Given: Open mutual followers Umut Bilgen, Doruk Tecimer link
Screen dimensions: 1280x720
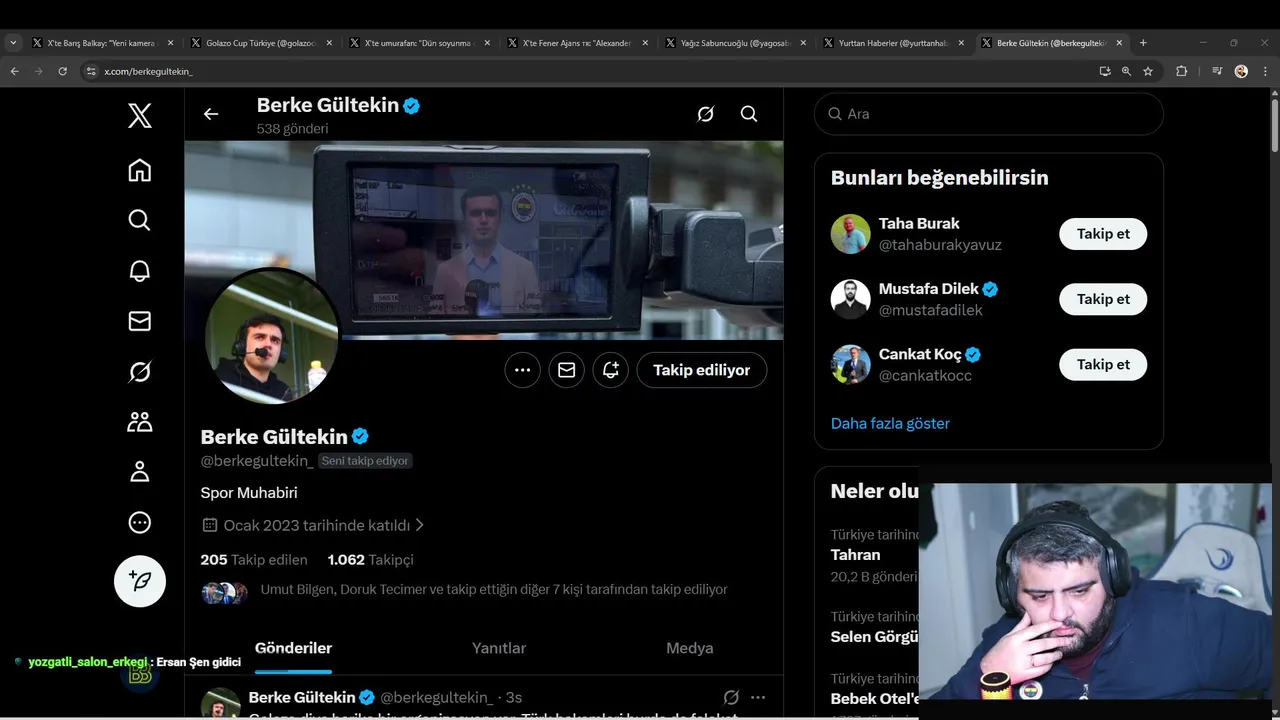Looking at the screenshot, I should (494, 590).
